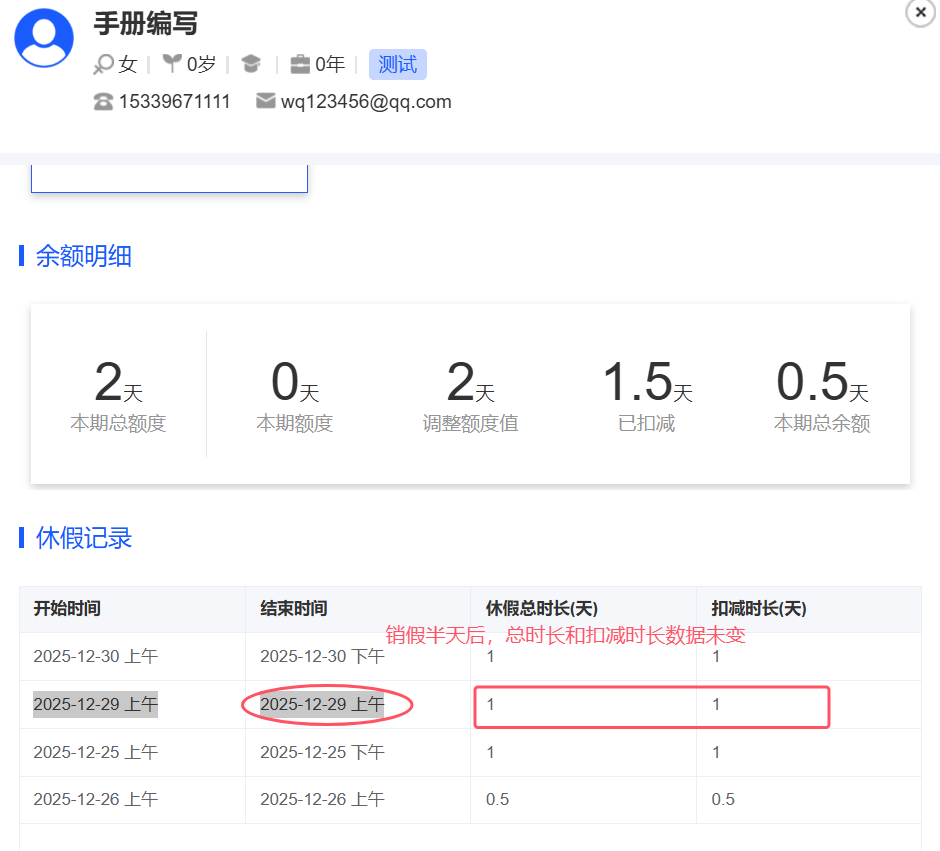Click the 结束时间 column header
940x851 pixels.
pyautogui.click(x=294, y=609)
